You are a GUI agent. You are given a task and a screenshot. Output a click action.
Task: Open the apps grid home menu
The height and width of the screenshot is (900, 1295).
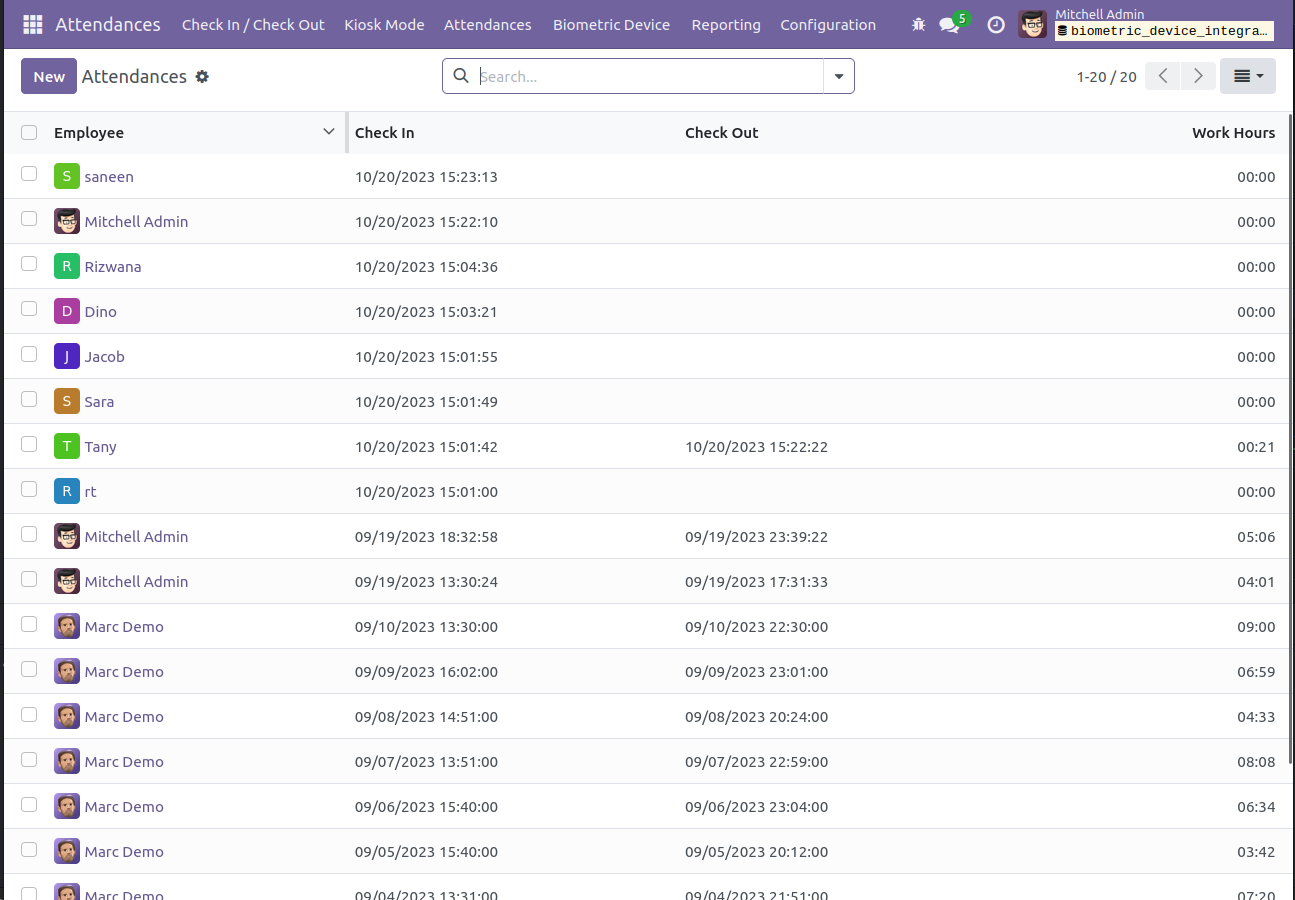coord(33,25)
